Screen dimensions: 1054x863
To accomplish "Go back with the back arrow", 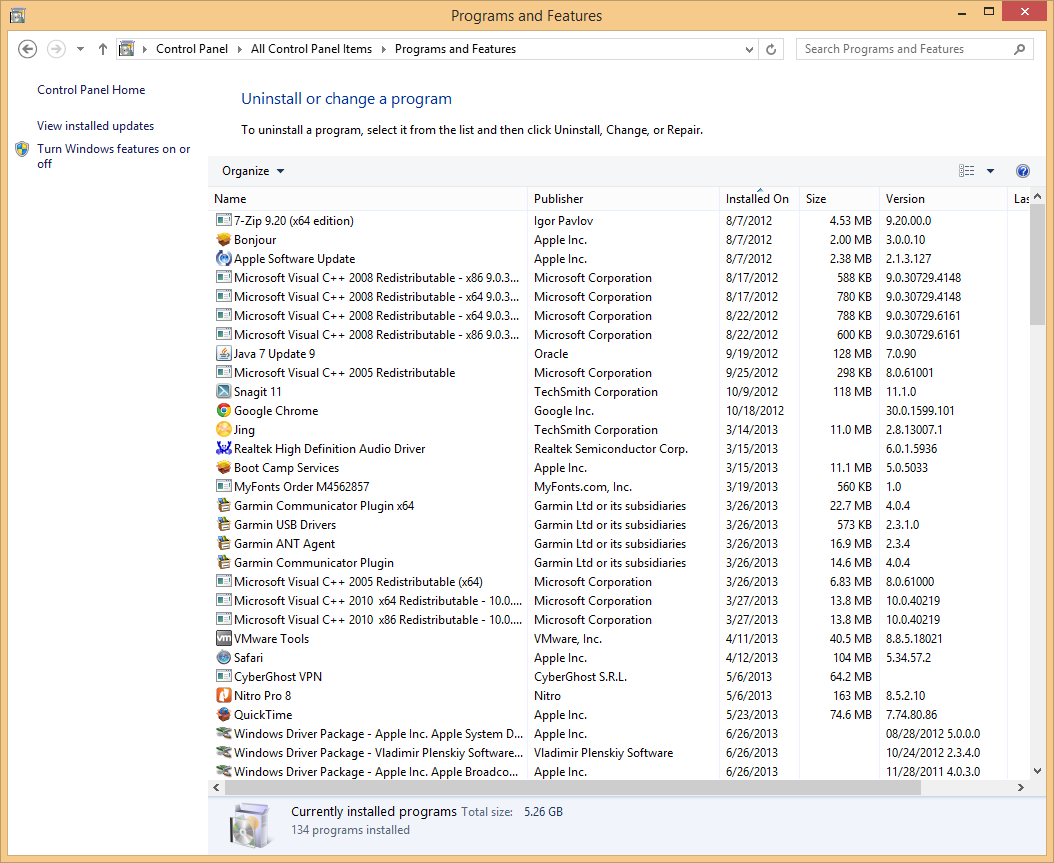I will point(28,49).
